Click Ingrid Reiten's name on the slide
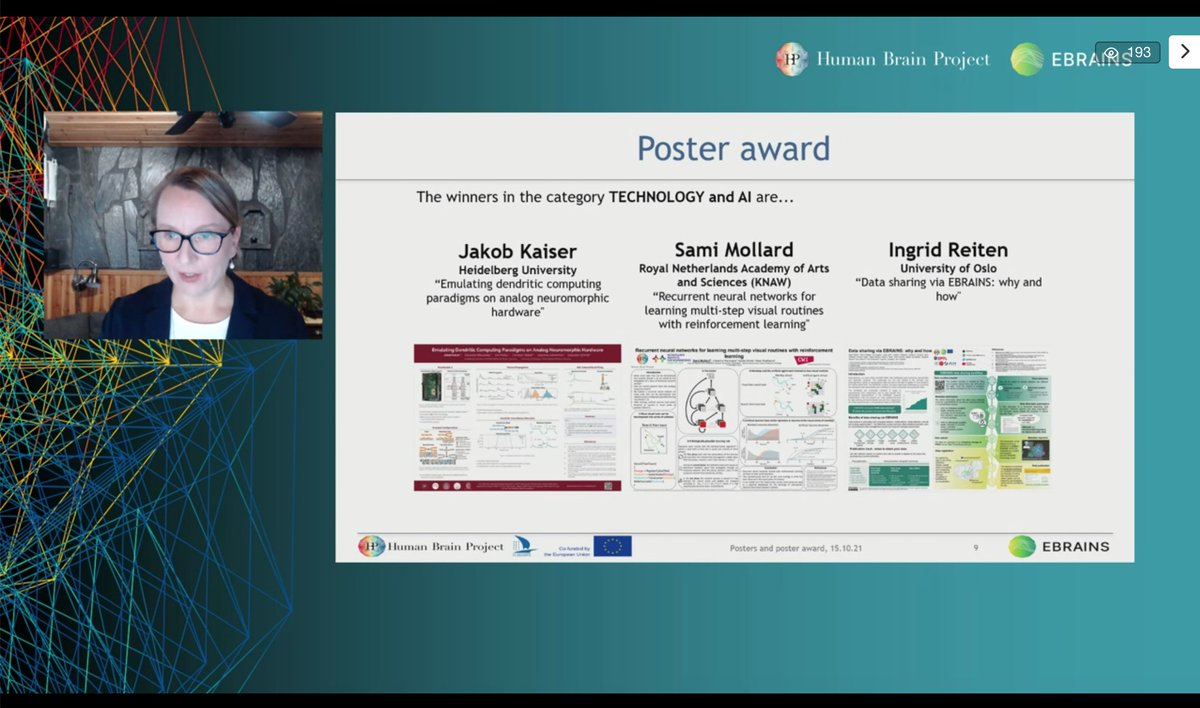The image size is (1200, 708). coord(947,249)
